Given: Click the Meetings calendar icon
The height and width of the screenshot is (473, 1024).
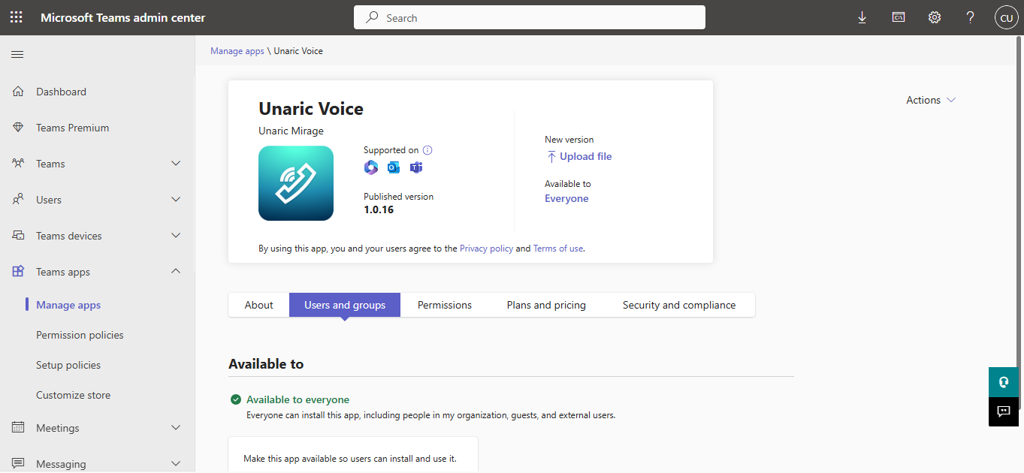Looking at the screenshot, I should [18, 428].
